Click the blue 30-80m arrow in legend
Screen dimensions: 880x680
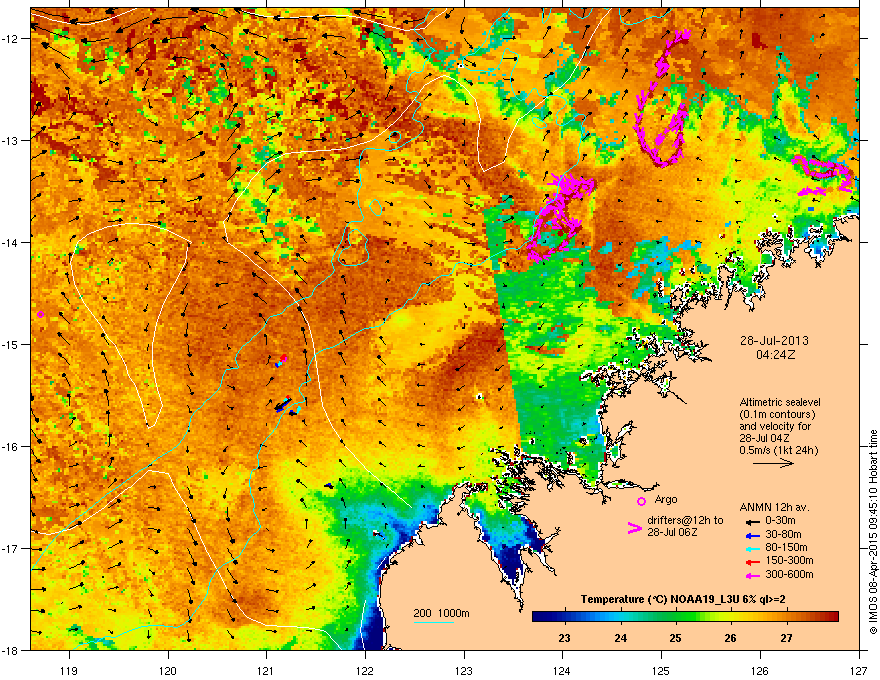coord(752,535)
